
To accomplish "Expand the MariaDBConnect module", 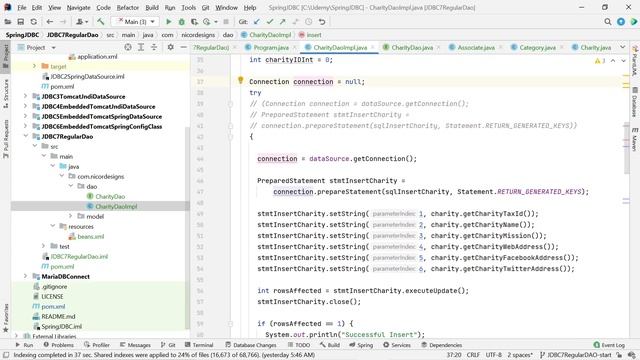I will coord(25,276).
